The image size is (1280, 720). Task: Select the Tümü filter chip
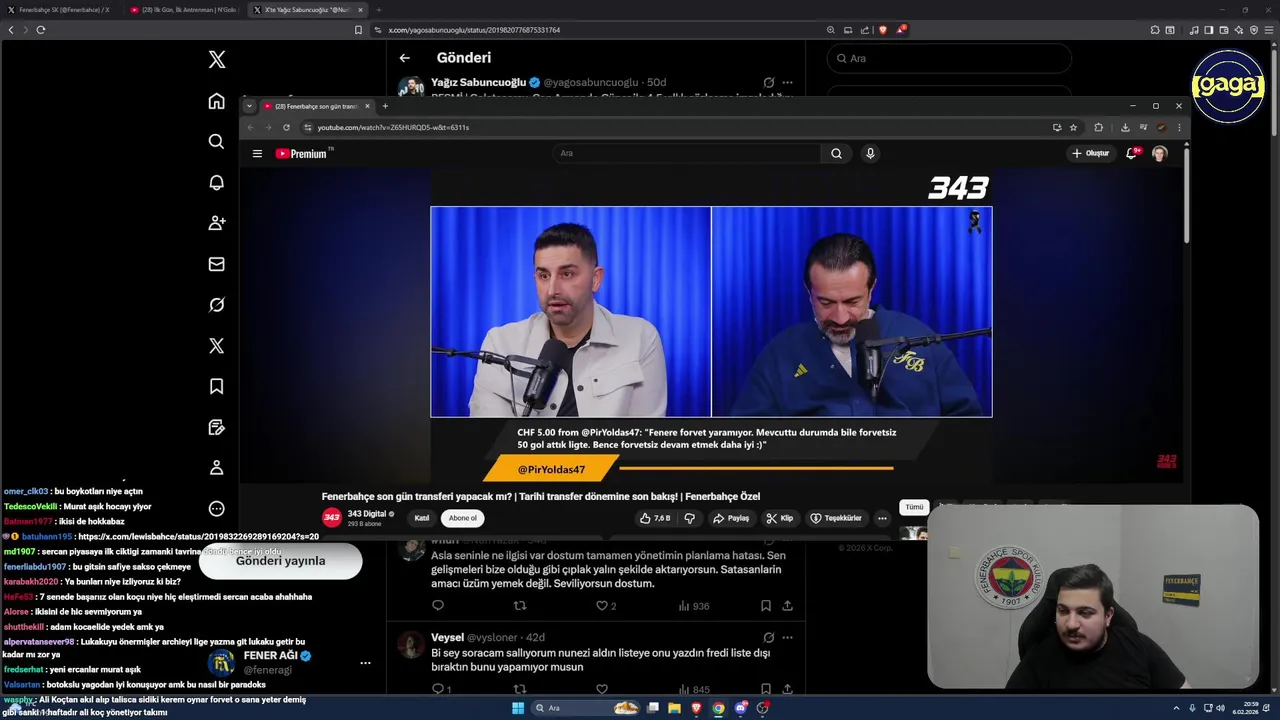coord(914,507)
